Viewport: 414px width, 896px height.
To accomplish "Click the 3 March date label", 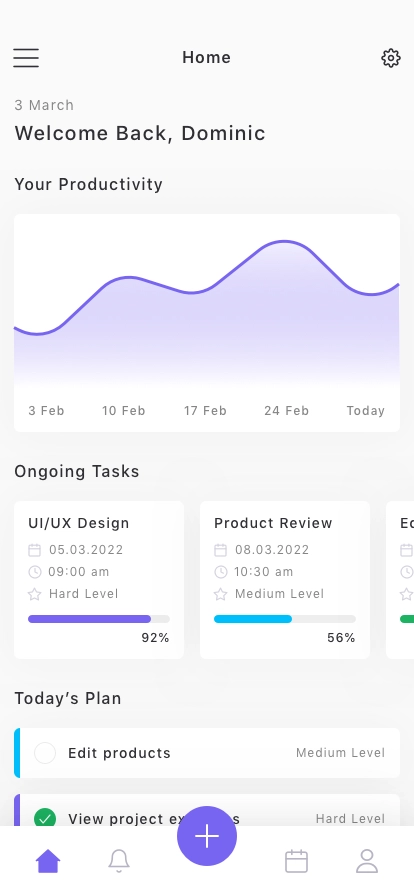I will point(44,105).
